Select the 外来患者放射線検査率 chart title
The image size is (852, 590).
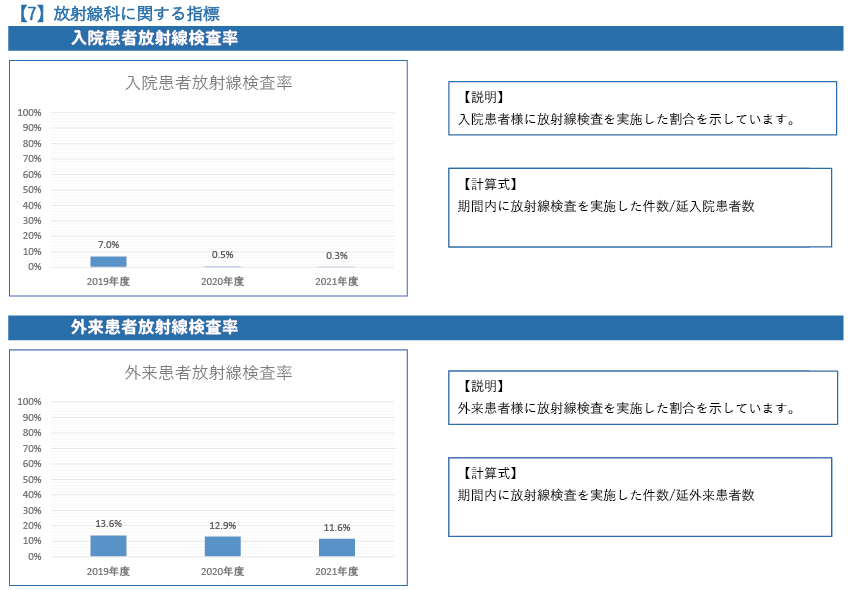tap(208, 373)
